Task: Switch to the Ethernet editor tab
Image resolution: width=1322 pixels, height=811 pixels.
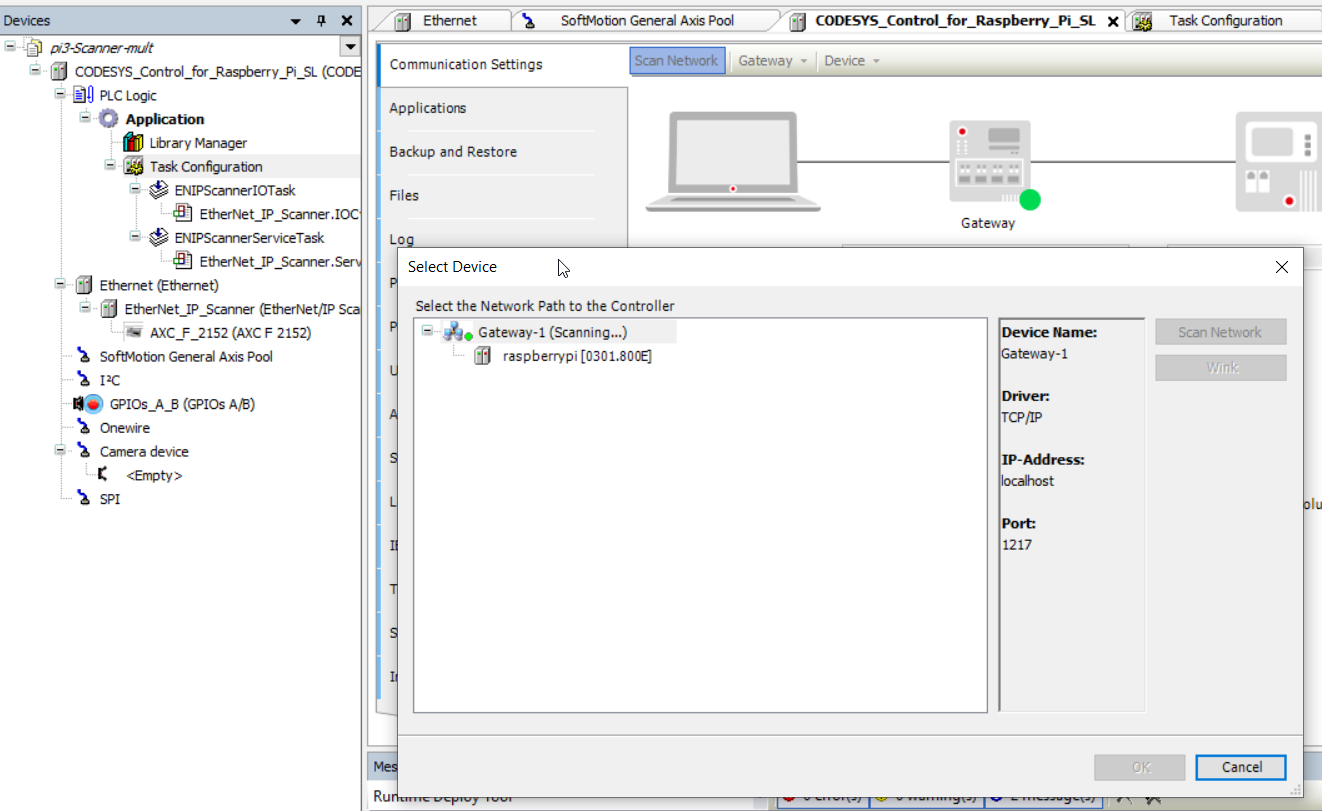Action: [x=447, y=21]
